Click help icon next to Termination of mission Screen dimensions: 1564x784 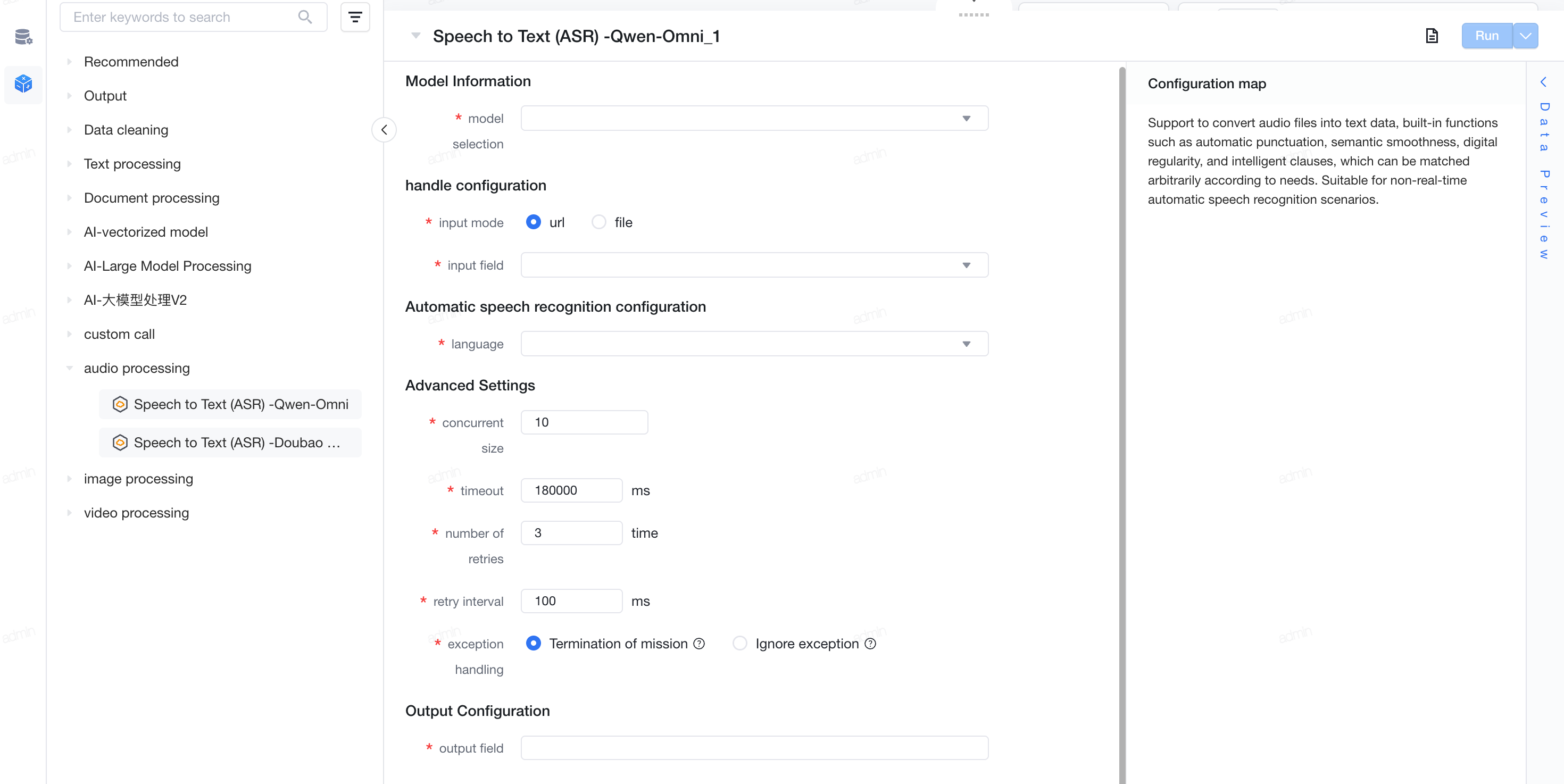pyautogui.click(x=700, y=644)
